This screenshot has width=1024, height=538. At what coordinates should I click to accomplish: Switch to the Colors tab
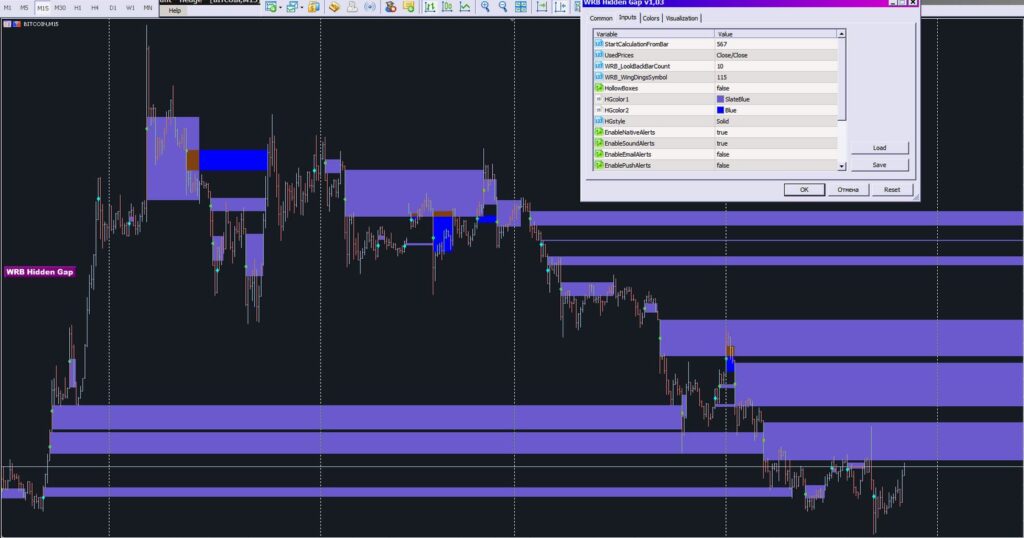coord(651,18)
